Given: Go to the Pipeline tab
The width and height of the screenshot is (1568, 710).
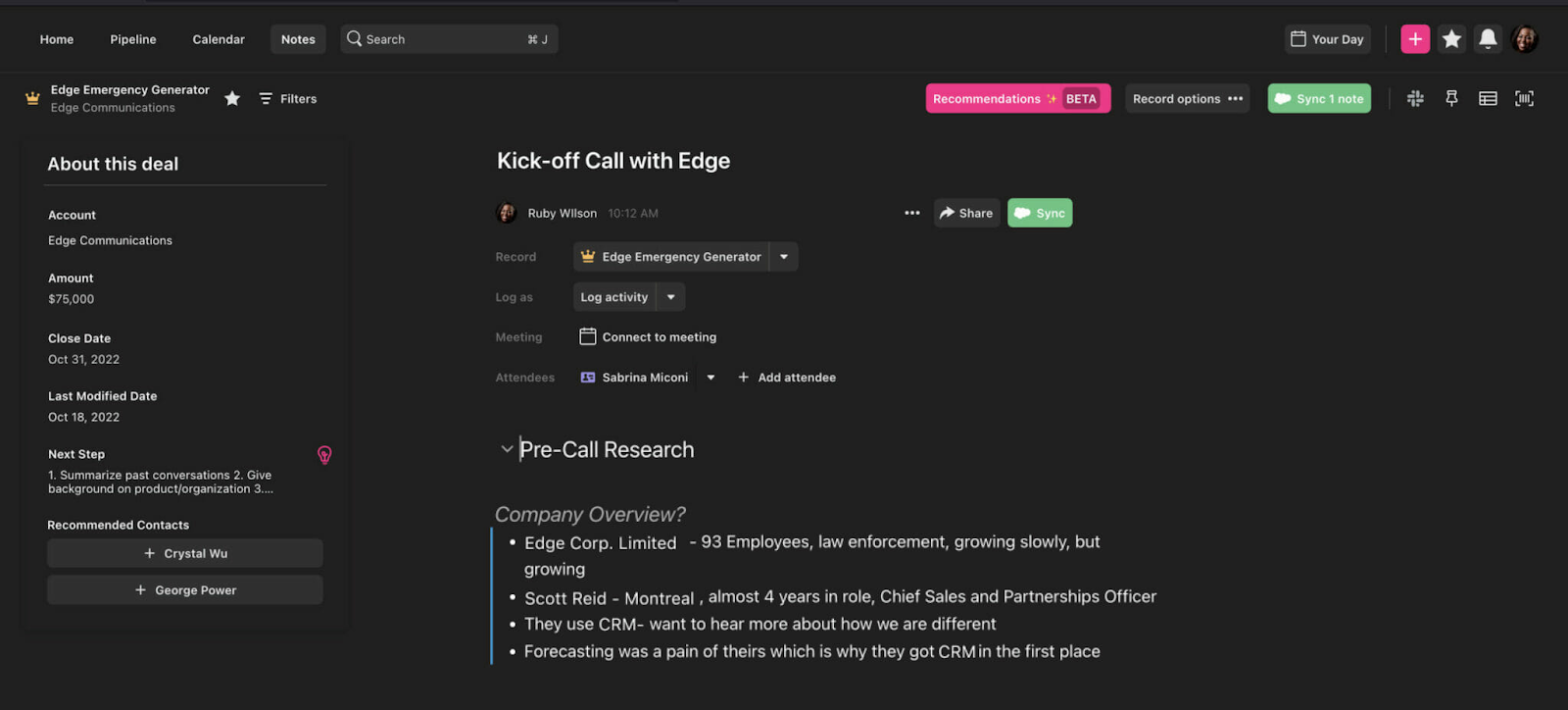Looking at the screenshot, I should coord(133,39).
